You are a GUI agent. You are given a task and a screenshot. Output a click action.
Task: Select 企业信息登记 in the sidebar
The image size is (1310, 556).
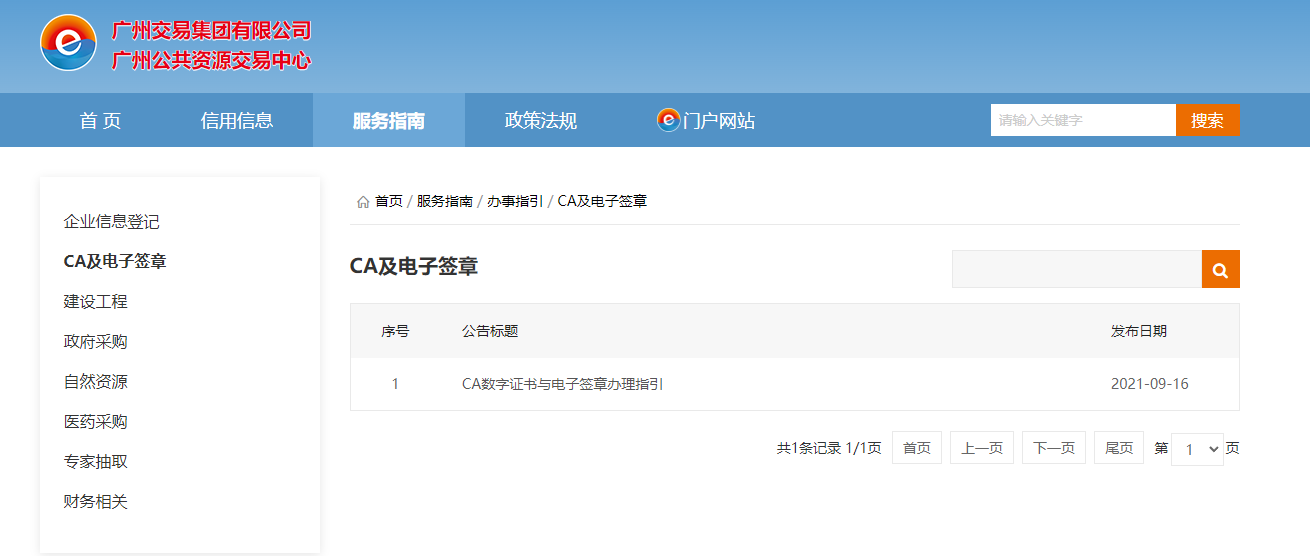(x=111, y=222)
